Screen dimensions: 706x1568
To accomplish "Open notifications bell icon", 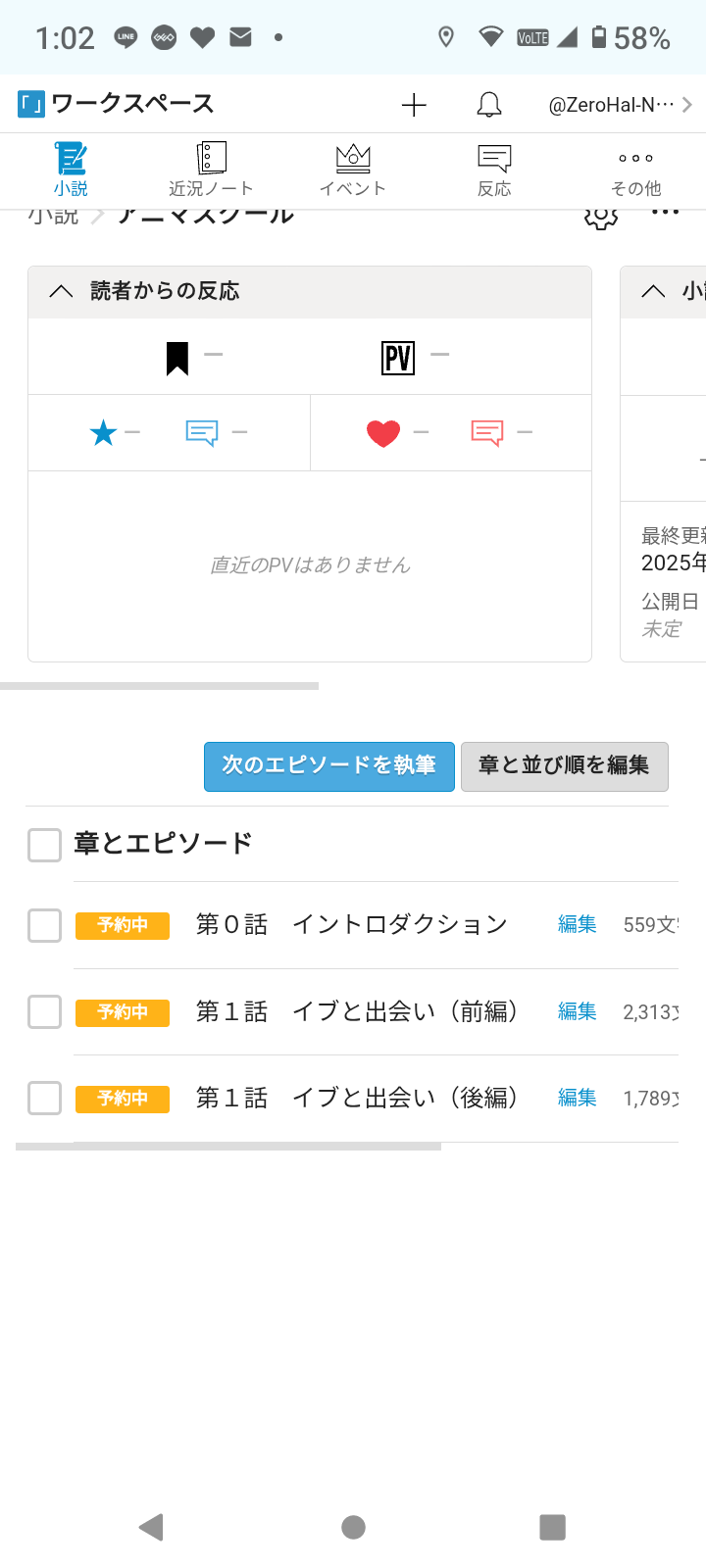I will tap(488, 105).
